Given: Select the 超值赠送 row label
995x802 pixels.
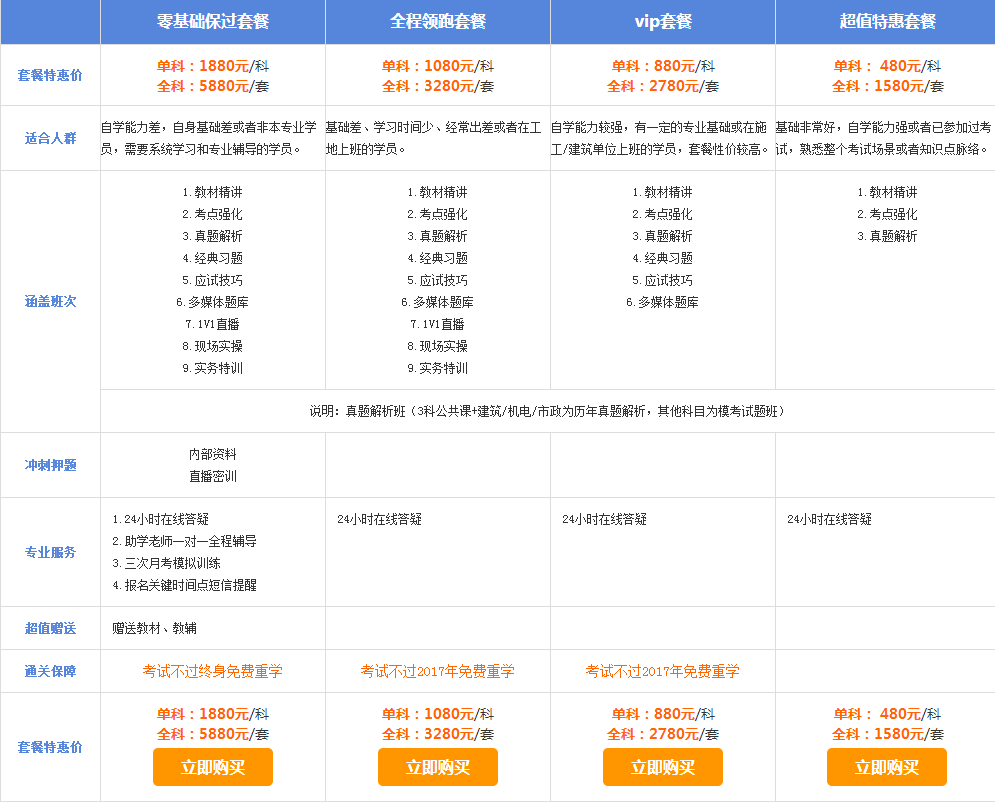Looking at the screenshot, I should coord(50,628).
